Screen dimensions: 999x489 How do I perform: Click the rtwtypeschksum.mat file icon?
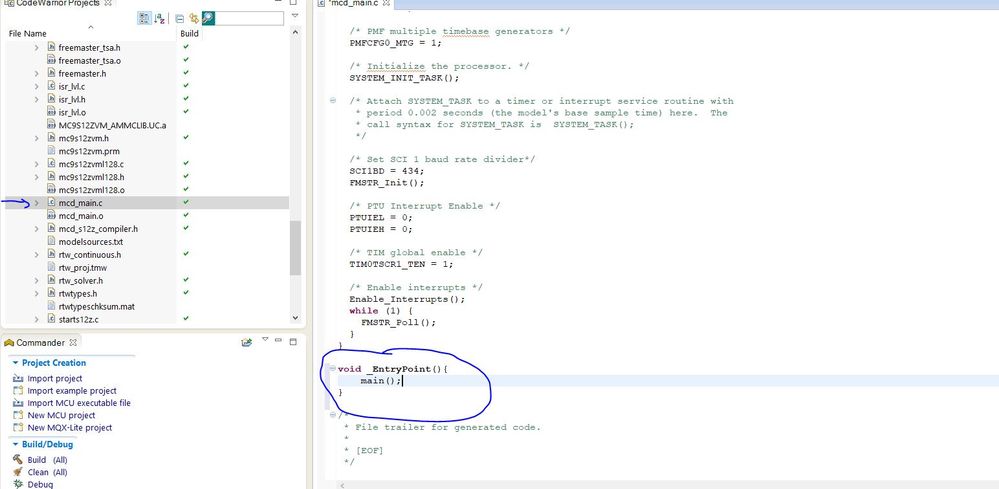tap(52, 306)
